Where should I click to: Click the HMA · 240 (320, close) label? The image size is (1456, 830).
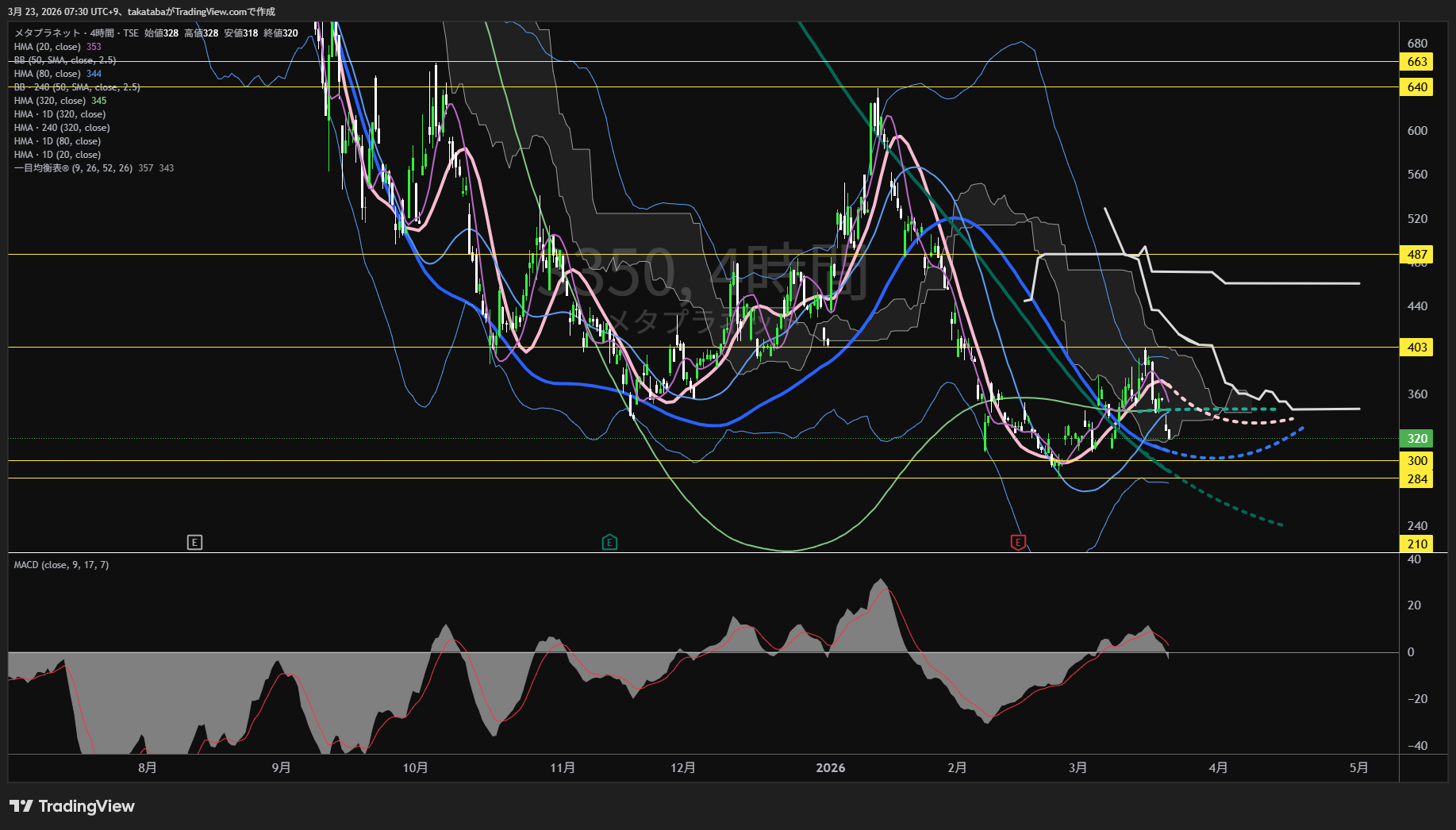62,128
